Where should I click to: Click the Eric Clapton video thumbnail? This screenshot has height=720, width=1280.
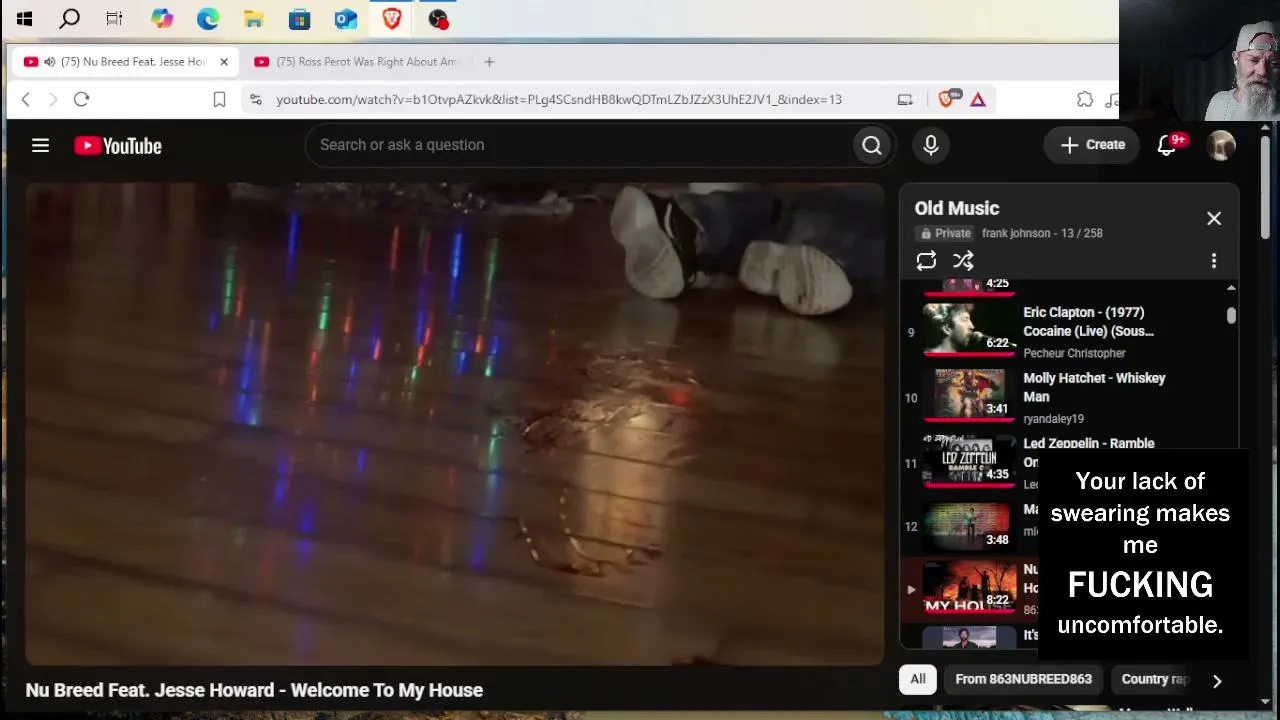[968, 329]
